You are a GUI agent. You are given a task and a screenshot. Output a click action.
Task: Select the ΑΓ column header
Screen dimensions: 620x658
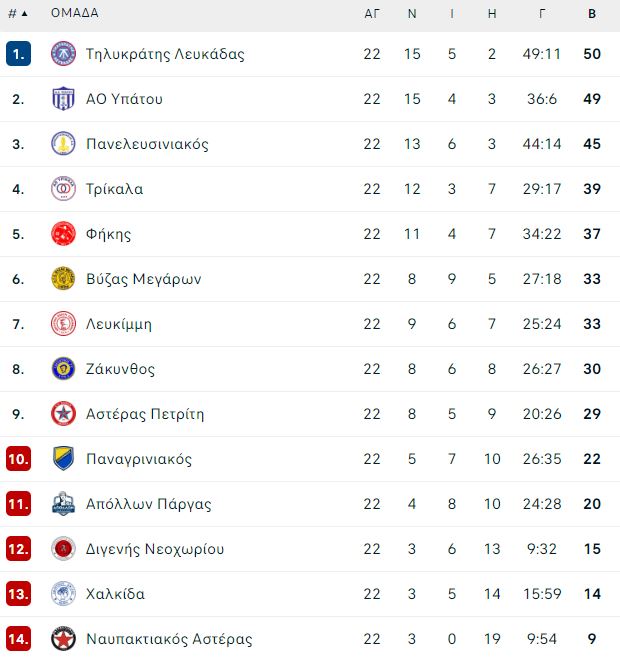tap(371, 13)
